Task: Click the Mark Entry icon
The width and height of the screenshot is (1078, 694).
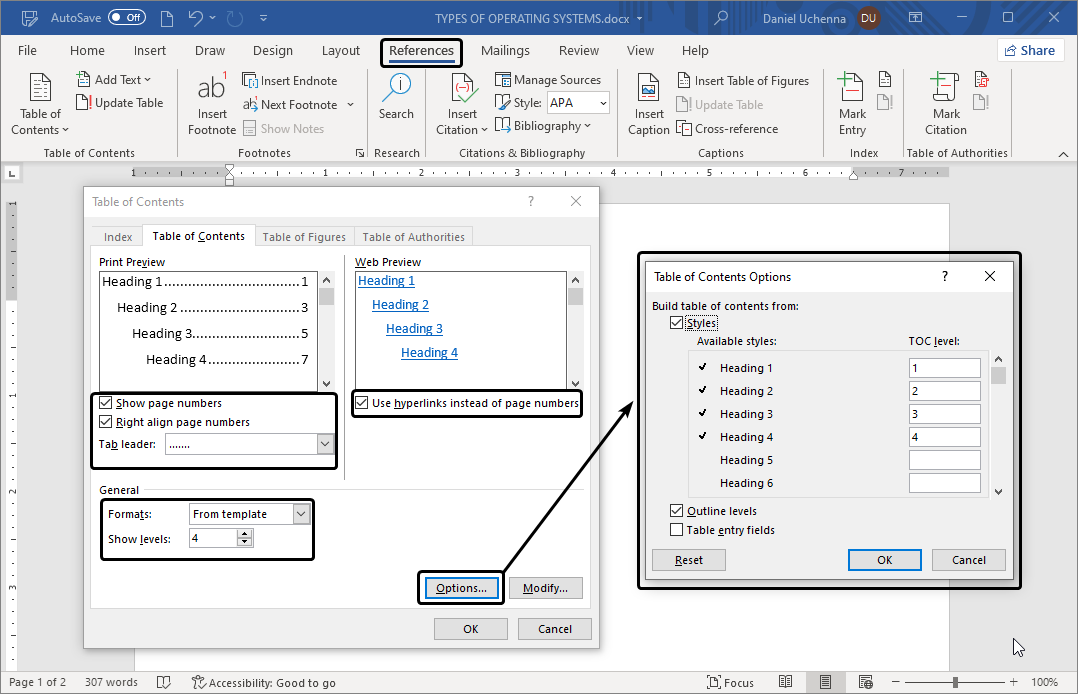Action: pos(852,90)
